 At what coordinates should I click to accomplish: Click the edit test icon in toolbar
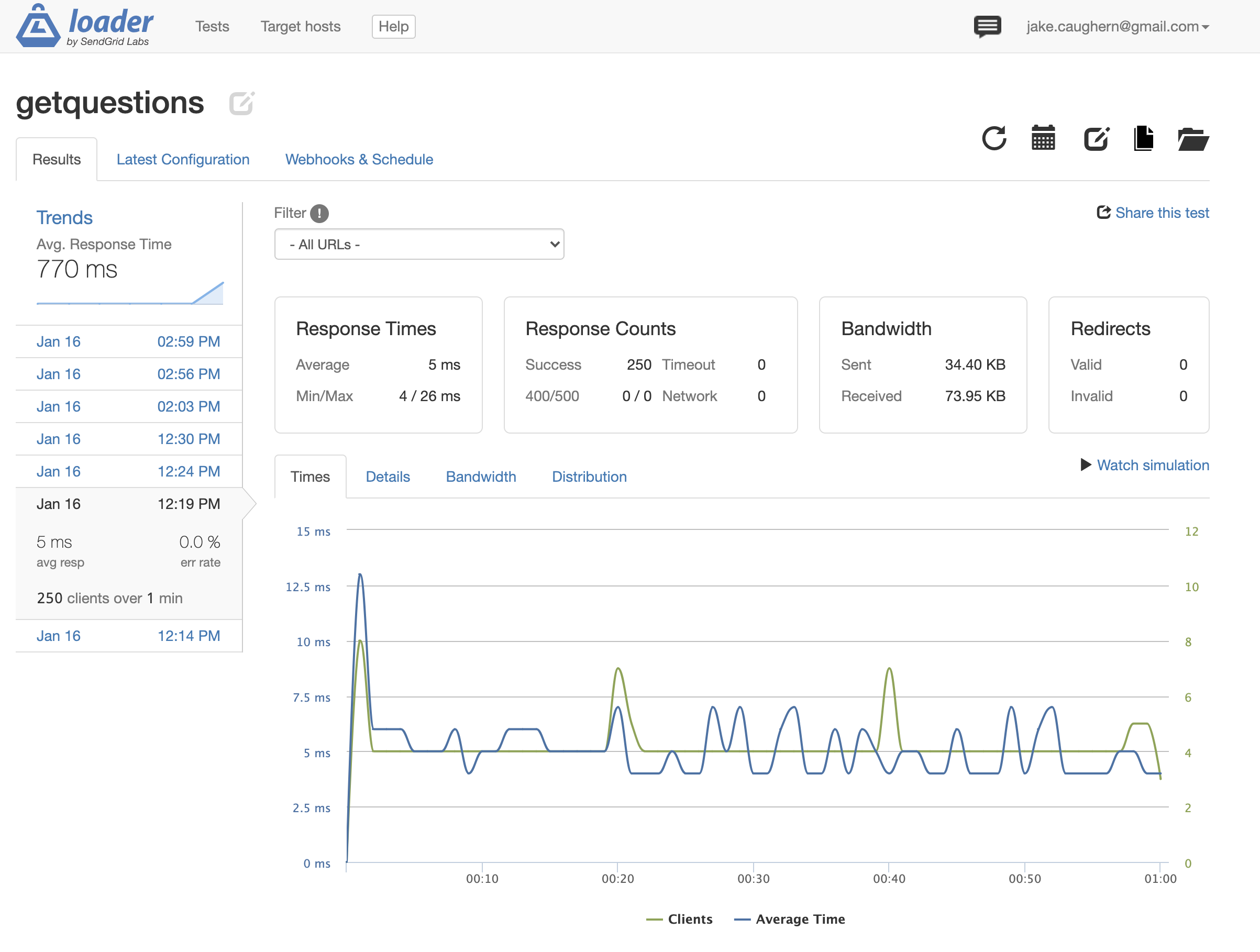pos(1096,138)
